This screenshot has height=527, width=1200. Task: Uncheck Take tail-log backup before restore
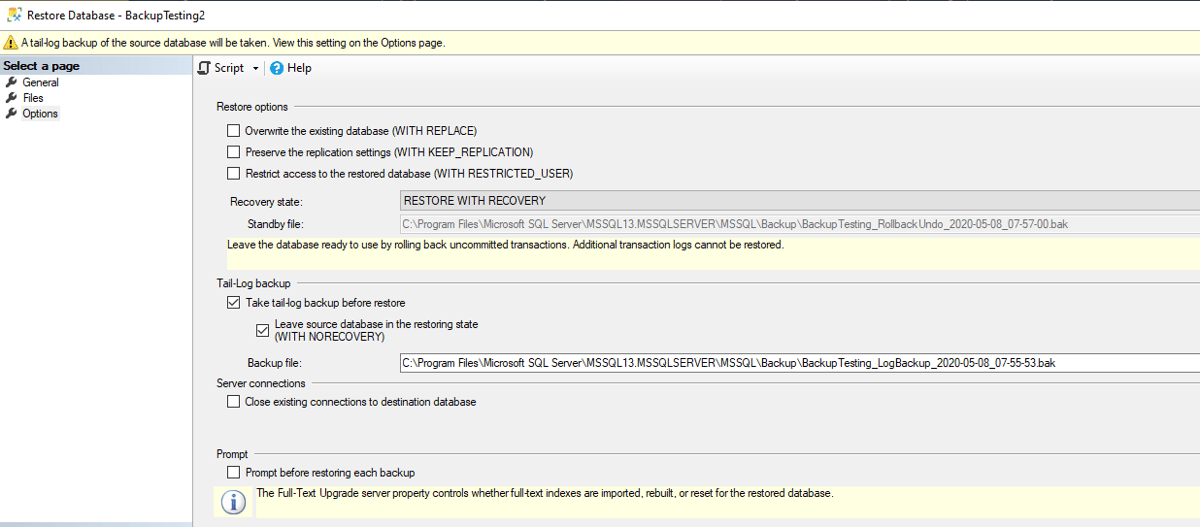point(233,302)
